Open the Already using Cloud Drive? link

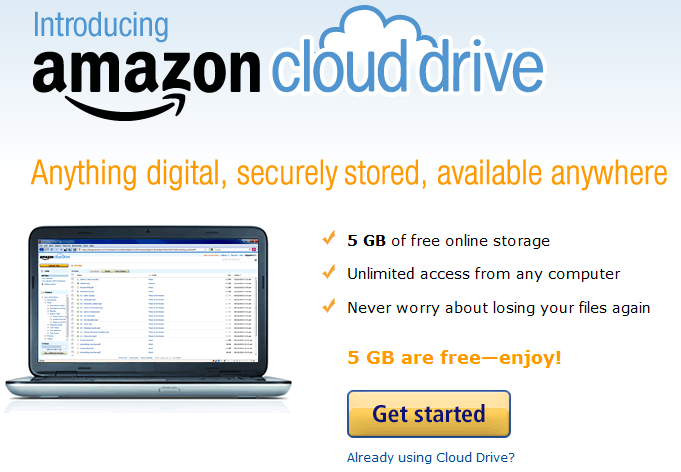430,457
